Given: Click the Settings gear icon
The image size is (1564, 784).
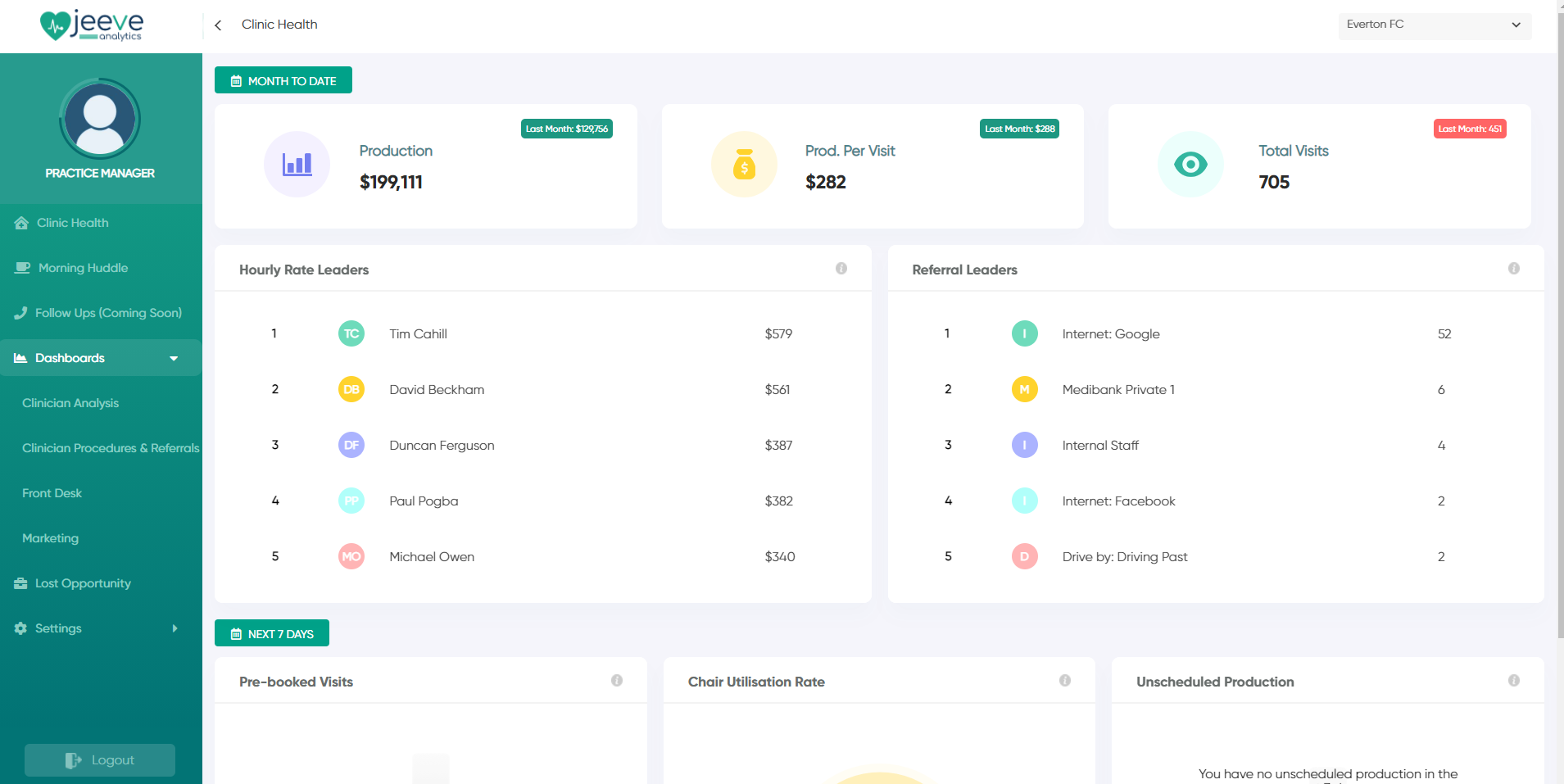Looking at the screenshot, I should [x=20, y=628].
